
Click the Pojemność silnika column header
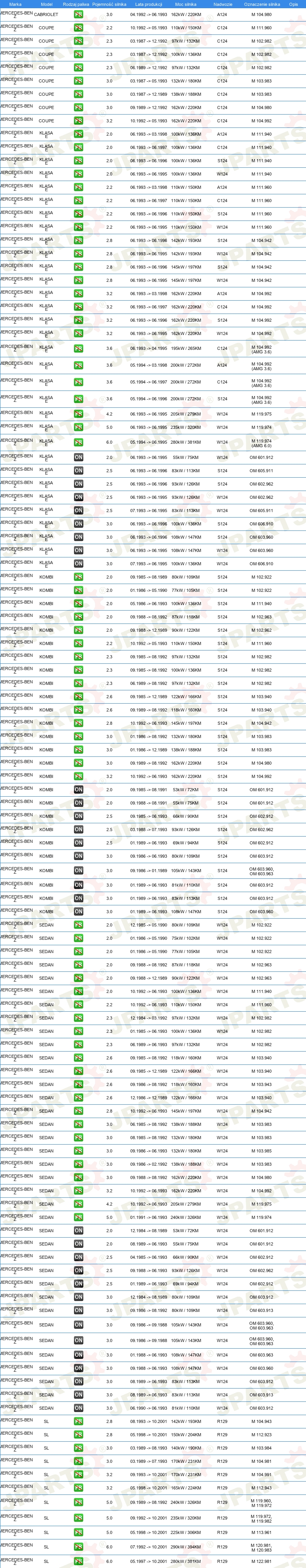pos(110,4)
